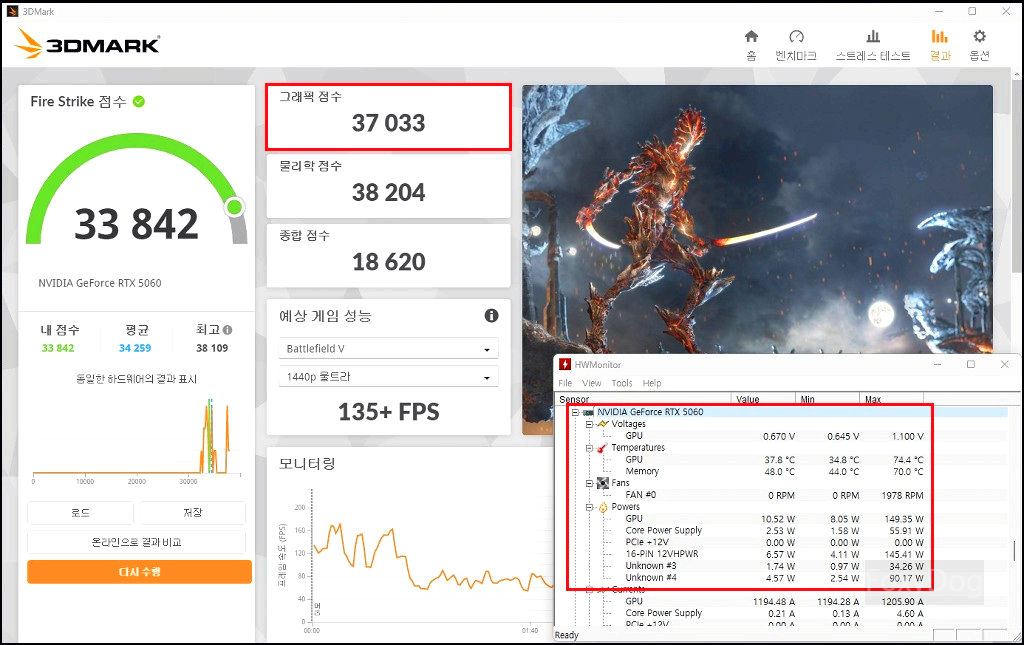The width and height of the screenshot is (1024, 645).
Task: Select the Unknown #3 row
Action: (x=780, y=566)
